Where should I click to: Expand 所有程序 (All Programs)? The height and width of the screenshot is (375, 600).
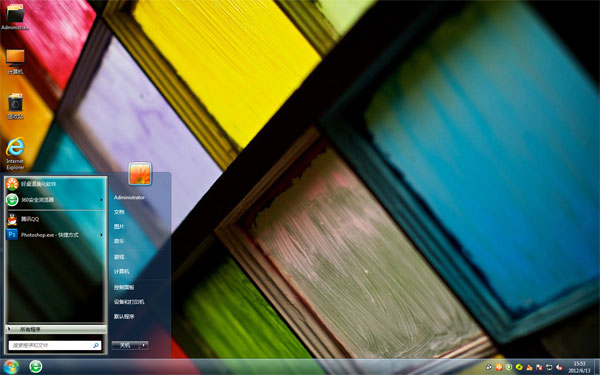(x=55, y=329)
